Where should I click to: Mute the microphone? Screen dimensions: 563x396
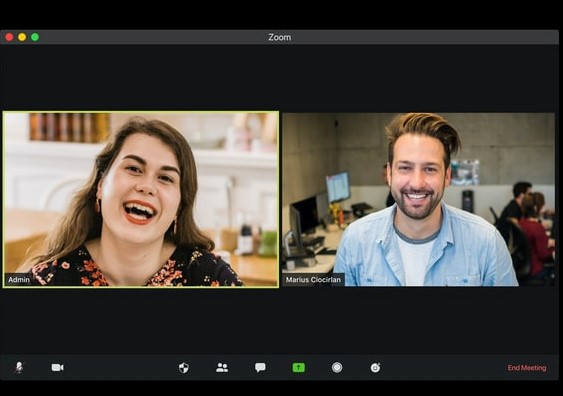coord(19,367)
